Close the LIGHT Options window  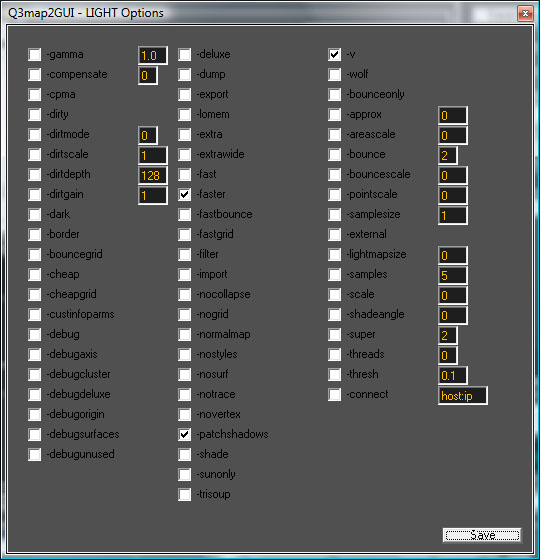click(x=525, y=14)
